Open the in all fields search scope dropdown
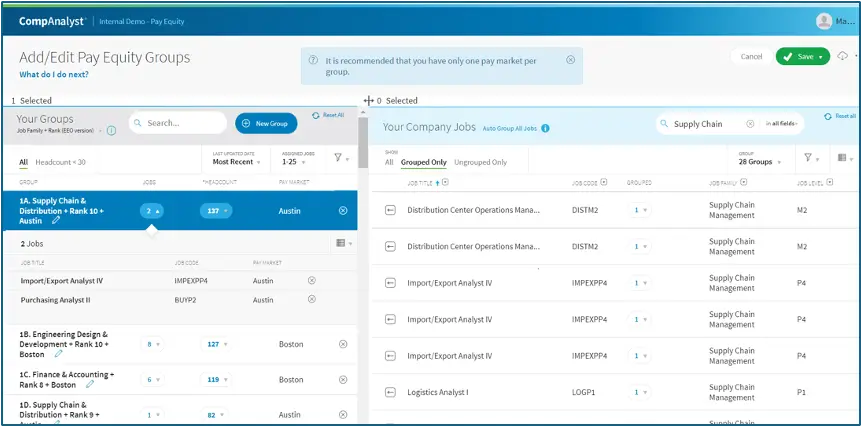The image size is (861, 426). point(783,124)
